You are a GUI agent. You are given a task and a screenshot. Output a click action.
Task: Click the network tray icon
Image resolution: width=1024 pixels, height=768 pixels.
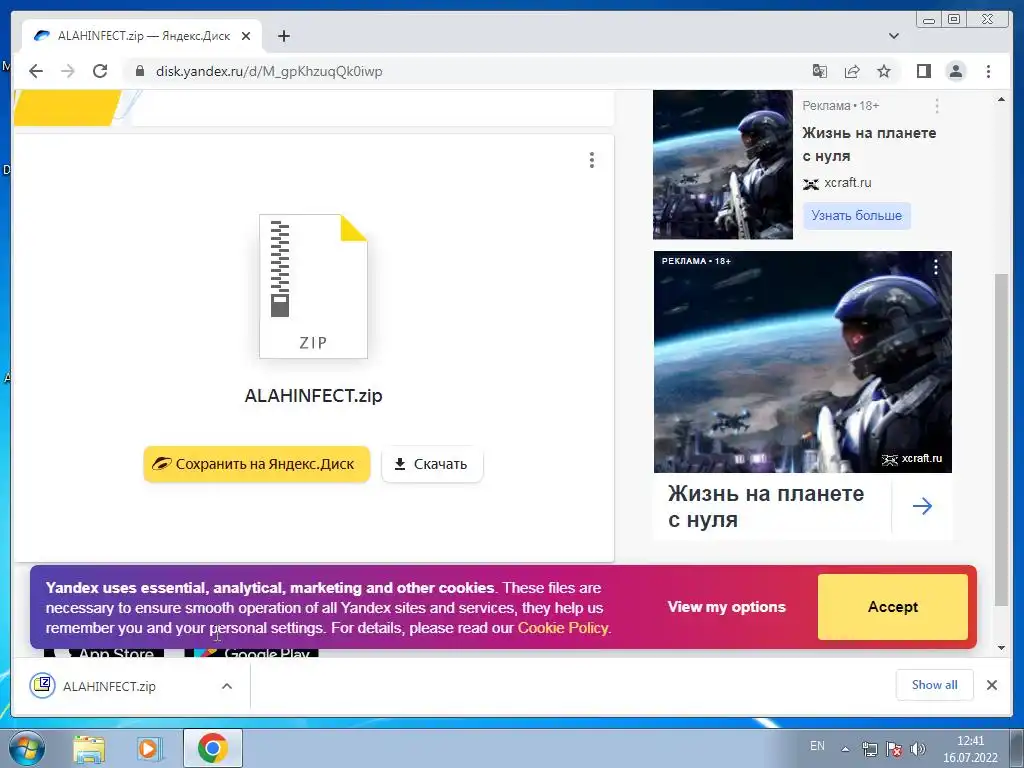click(x=870, y=749)
